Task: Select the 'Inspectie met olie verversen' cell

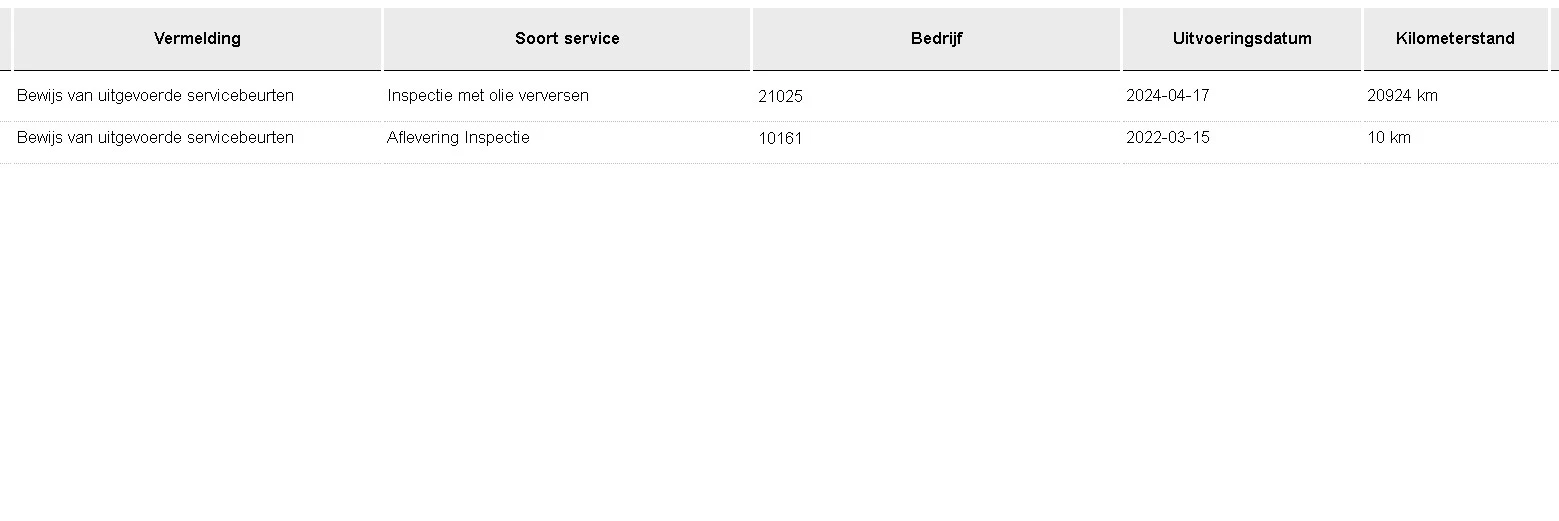Action: [488, 96]
